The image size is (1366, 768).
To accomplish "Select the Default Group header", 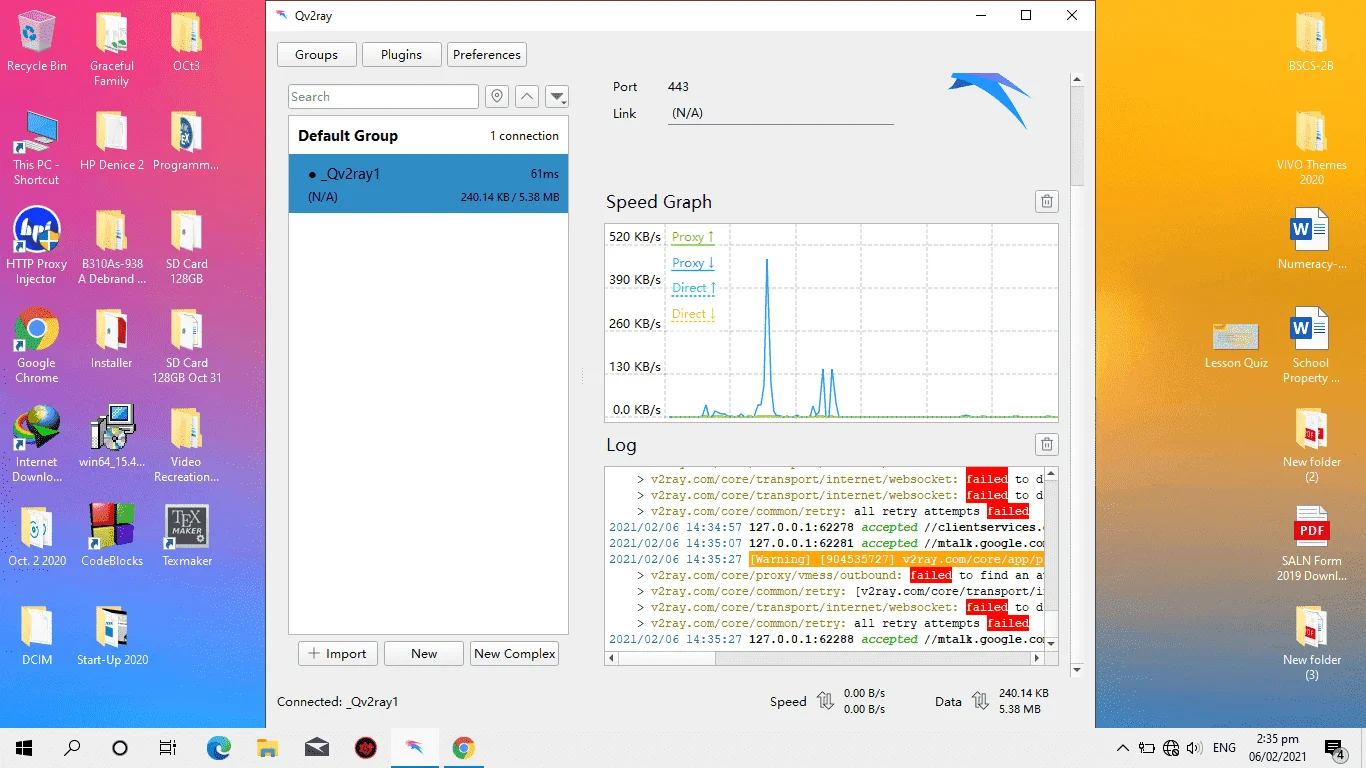I will (428, 136).
